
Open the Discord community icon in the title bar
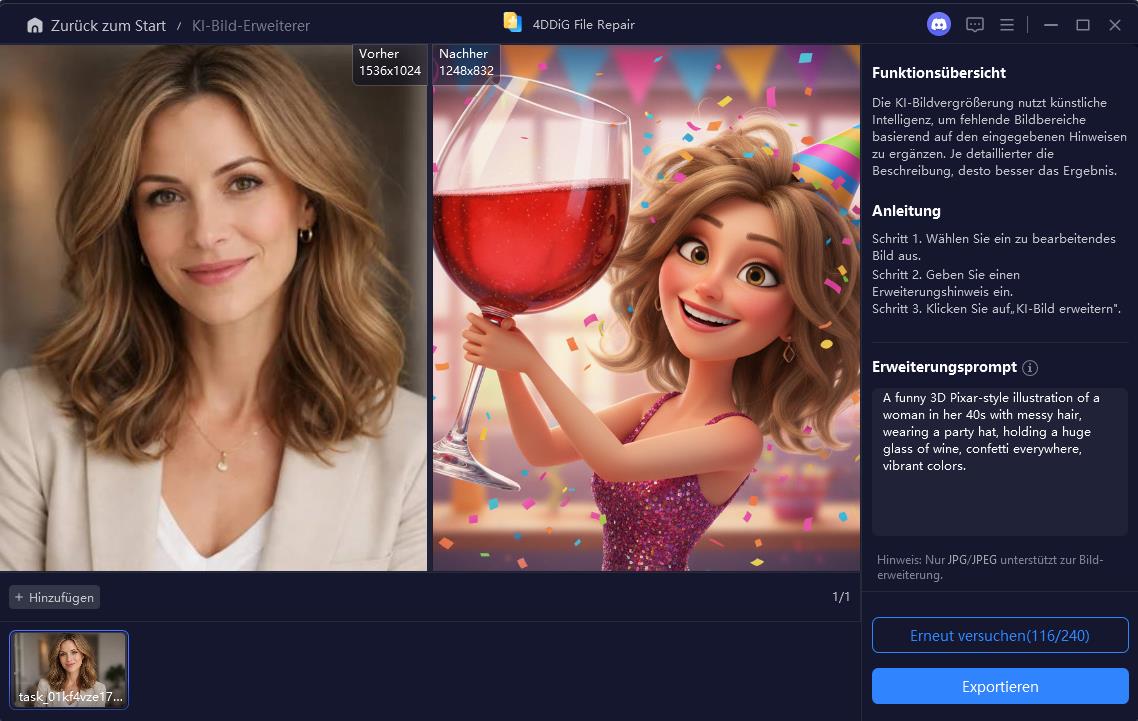coord(939,24)
